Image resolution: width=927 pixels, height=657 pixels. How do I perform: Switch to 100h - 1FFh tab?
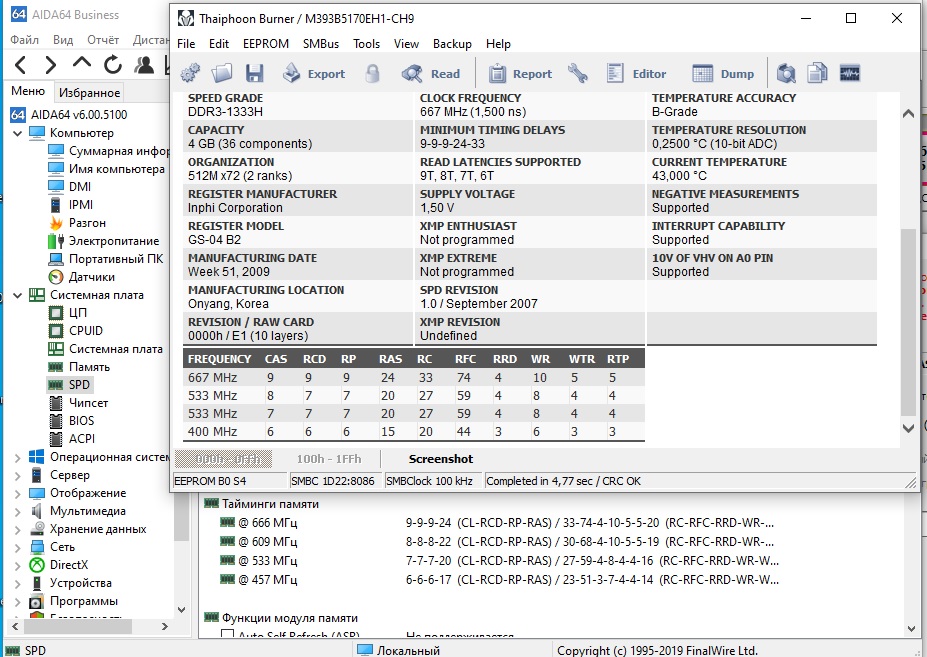coord(329,459)
